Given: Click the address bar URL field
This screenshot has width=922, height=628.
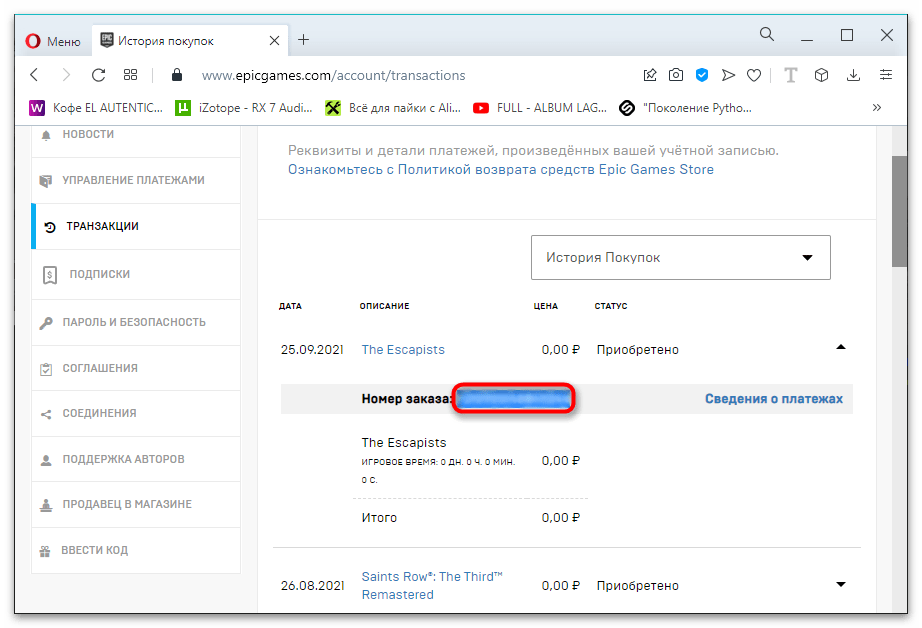Looking at the screenshot, I should click(x=400, y=75).
